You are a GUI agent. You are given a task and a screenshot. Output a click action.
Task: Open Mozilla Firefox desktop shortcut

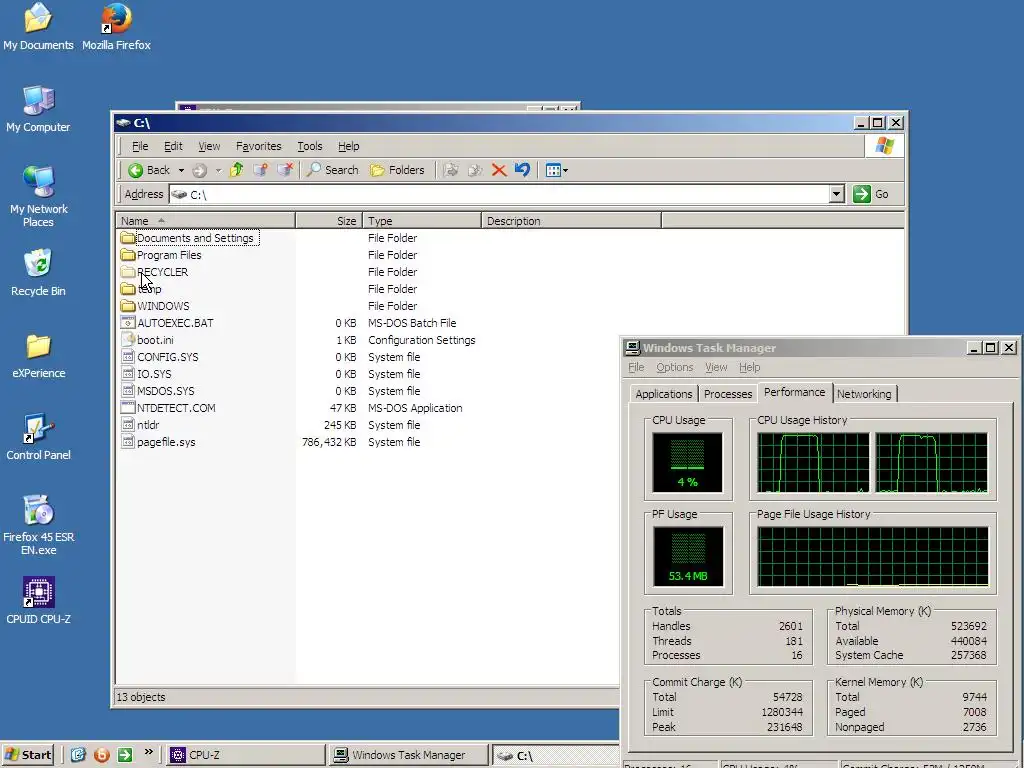coord(116,26)
